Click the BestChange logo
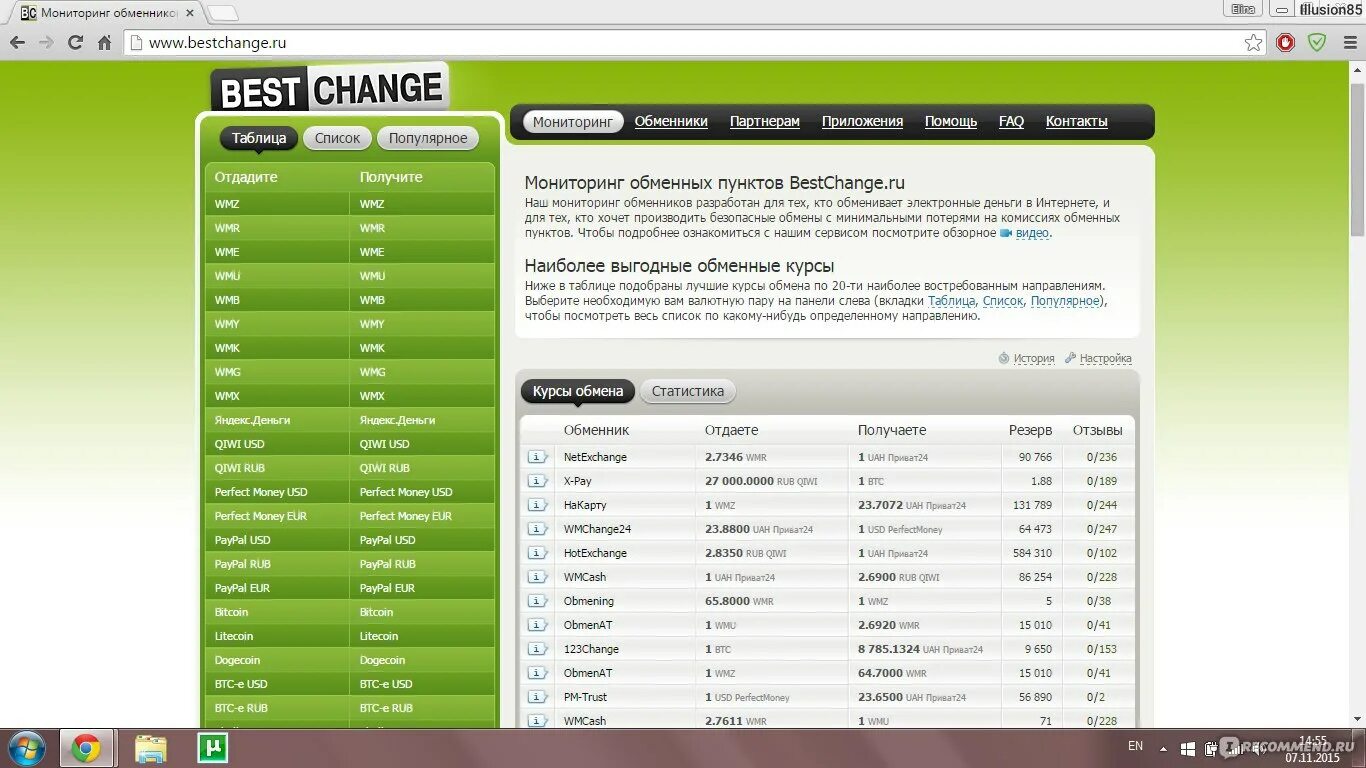Viewport: 1366px width, 768px height. click(330, 90)
